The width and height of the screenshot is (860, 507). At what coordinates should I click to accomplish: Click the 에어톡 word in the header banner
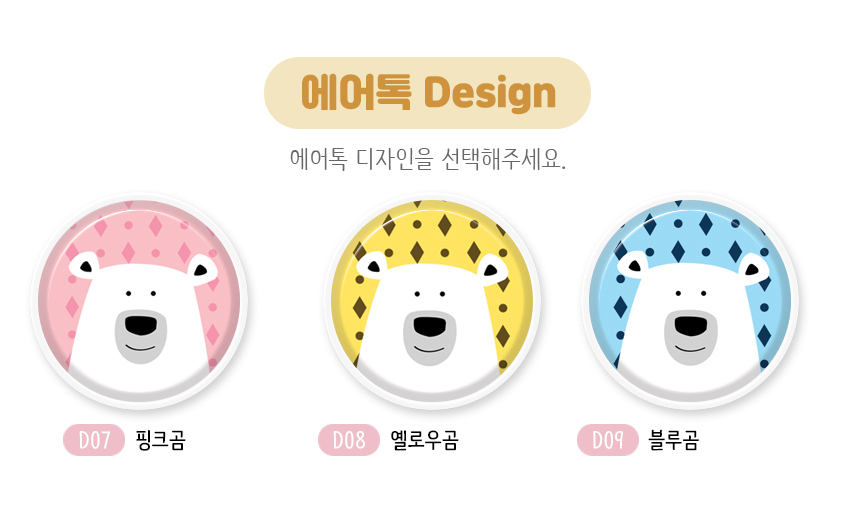point(357,93)
